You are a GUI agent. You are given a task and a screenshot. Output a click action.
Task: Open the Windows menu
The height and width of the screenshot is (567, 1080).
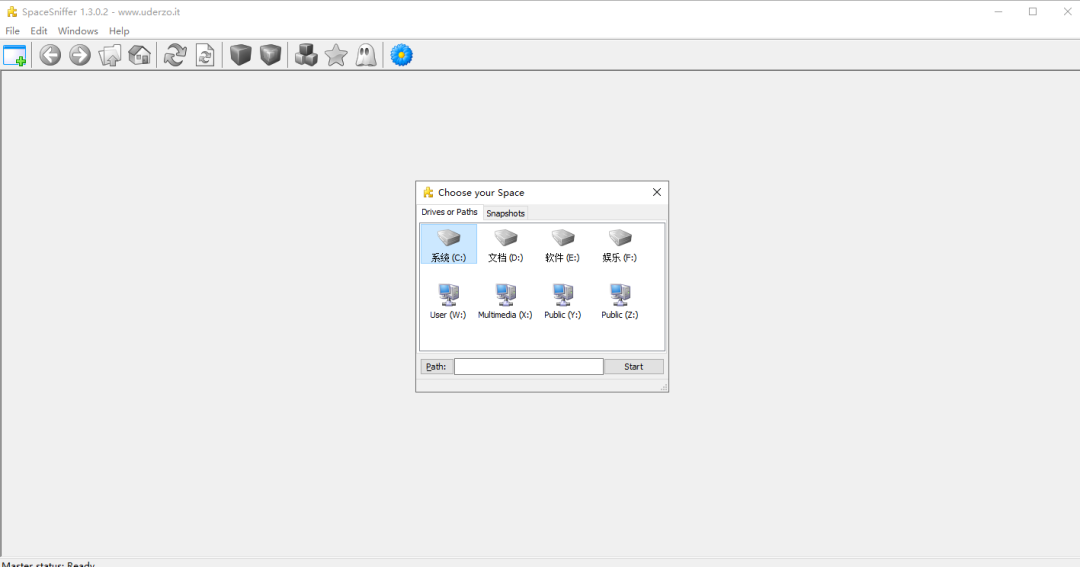click(x=78, y=31)
